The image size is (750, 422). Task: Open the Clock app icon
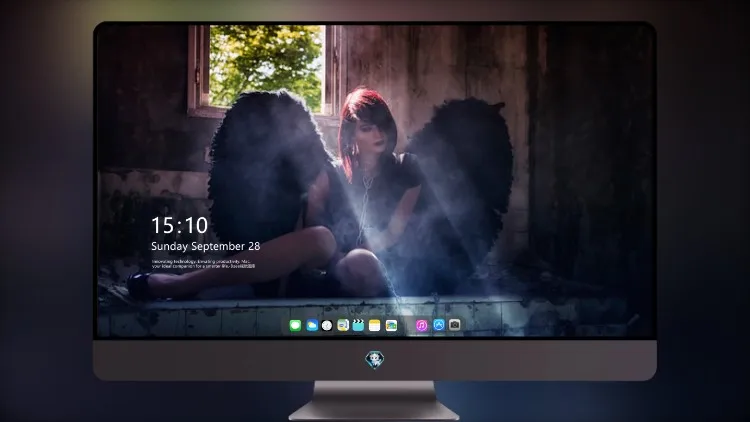coord(327,325)
